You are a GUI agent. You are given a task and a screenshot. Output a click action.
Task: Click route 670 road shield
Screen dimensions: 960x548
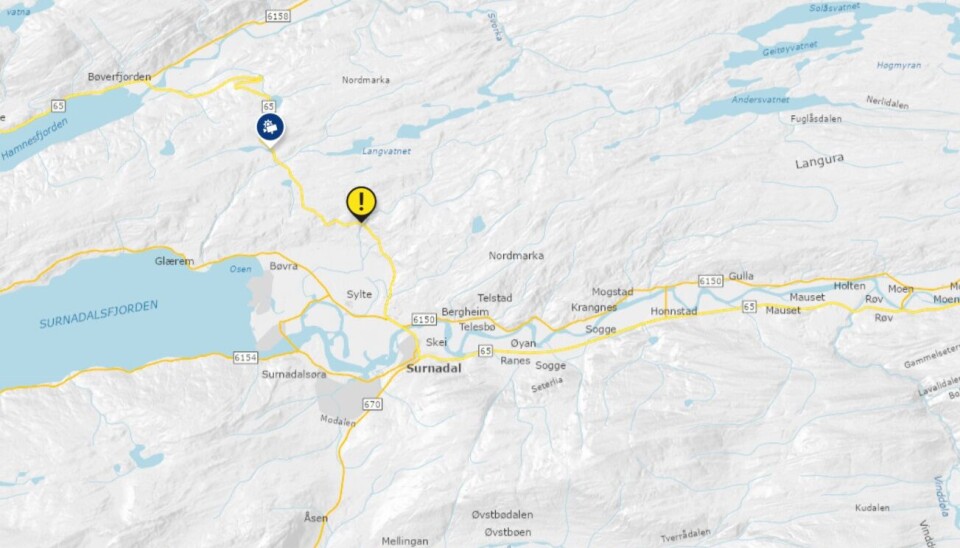372,404
